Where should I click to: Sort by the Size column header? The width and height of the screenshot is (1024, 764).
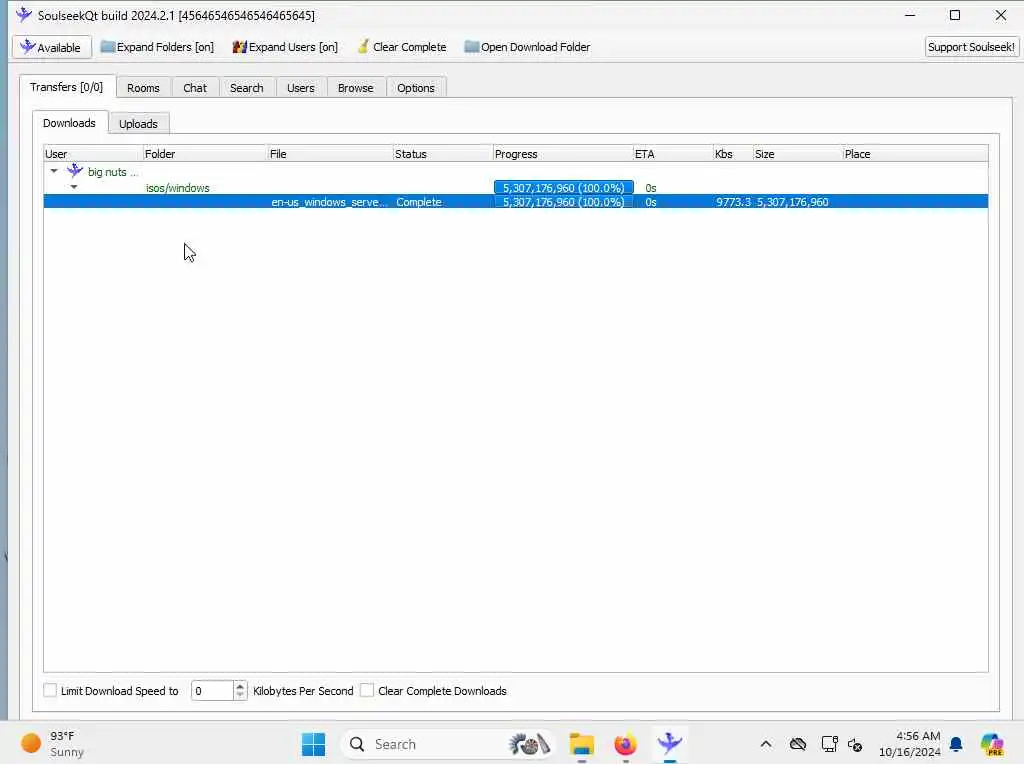(797, 153)
